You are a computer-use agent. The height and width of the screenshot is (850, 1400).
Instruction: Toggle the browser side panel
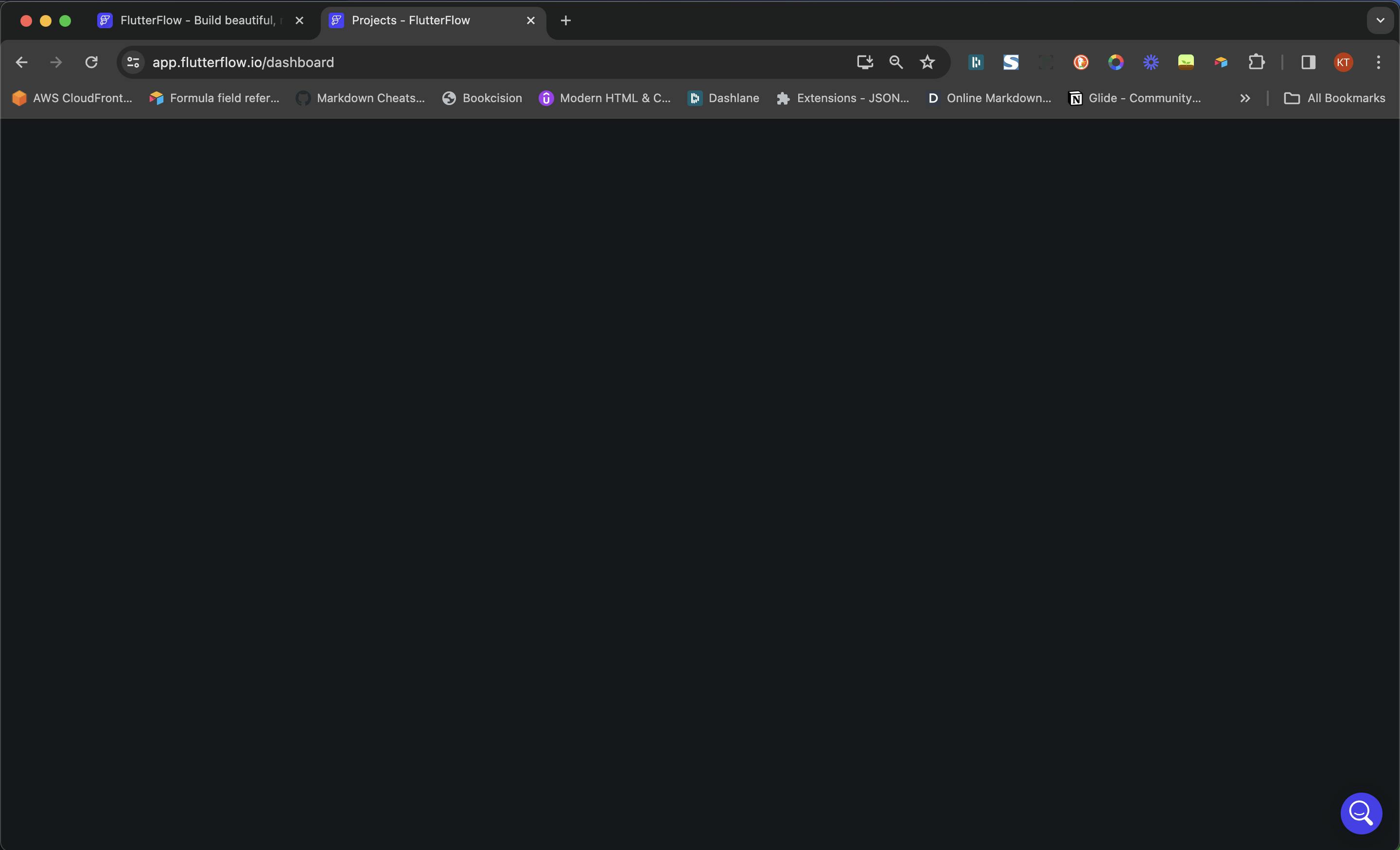tap(1308, 62)
